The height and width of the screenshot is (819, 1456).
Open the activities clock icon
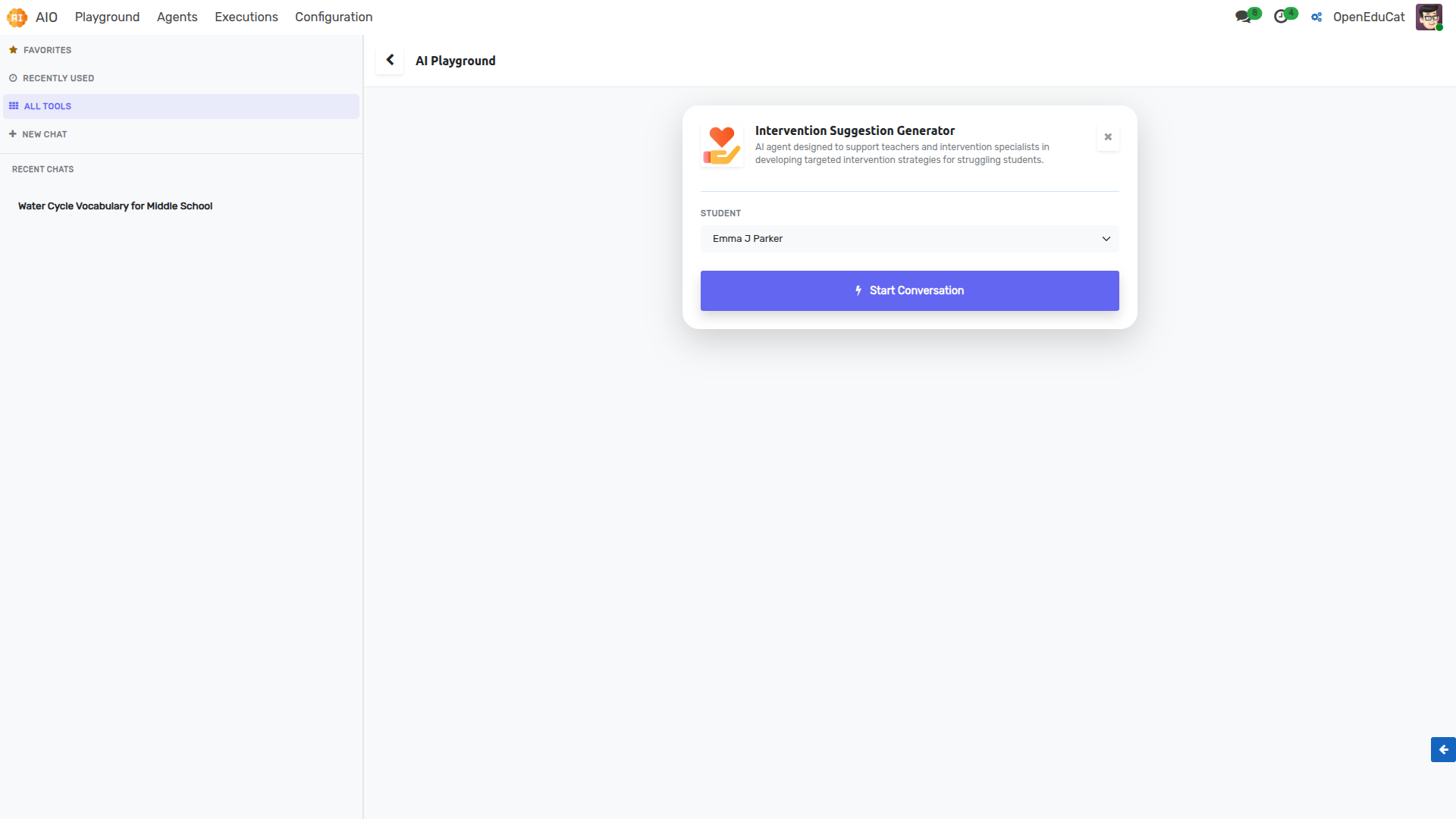[1281, 17]
